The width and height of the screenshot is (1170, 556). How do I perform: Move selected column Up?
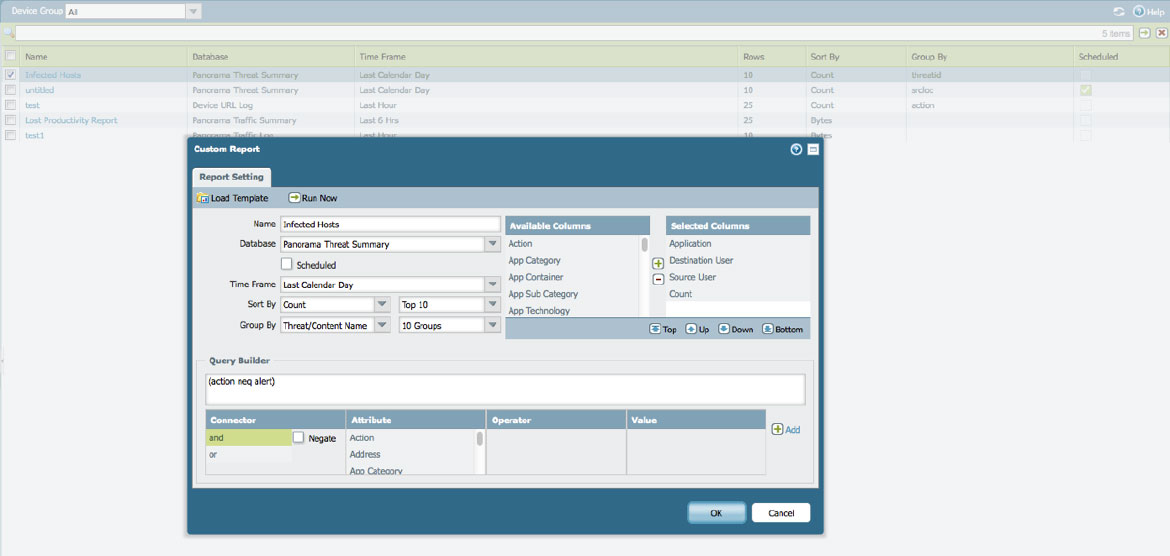pyautogui.click(x=691, y=329)
